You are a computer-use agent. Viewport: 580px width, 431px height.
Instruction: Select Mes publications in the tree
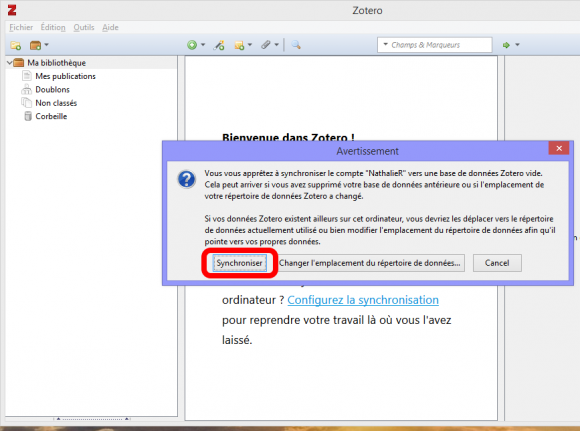(x=65, y=76)
